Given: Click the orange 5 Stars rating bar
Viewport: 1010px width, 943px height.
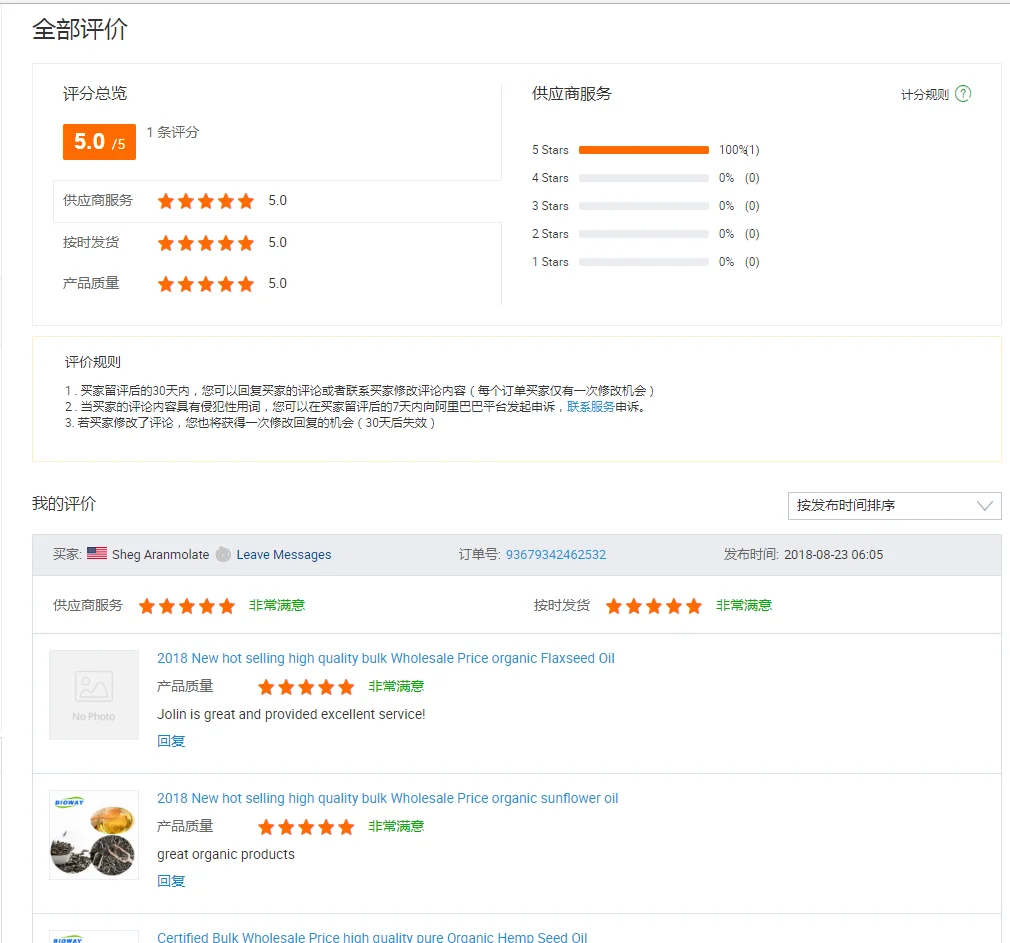Looking at the screenshot, I should (643, 150).
